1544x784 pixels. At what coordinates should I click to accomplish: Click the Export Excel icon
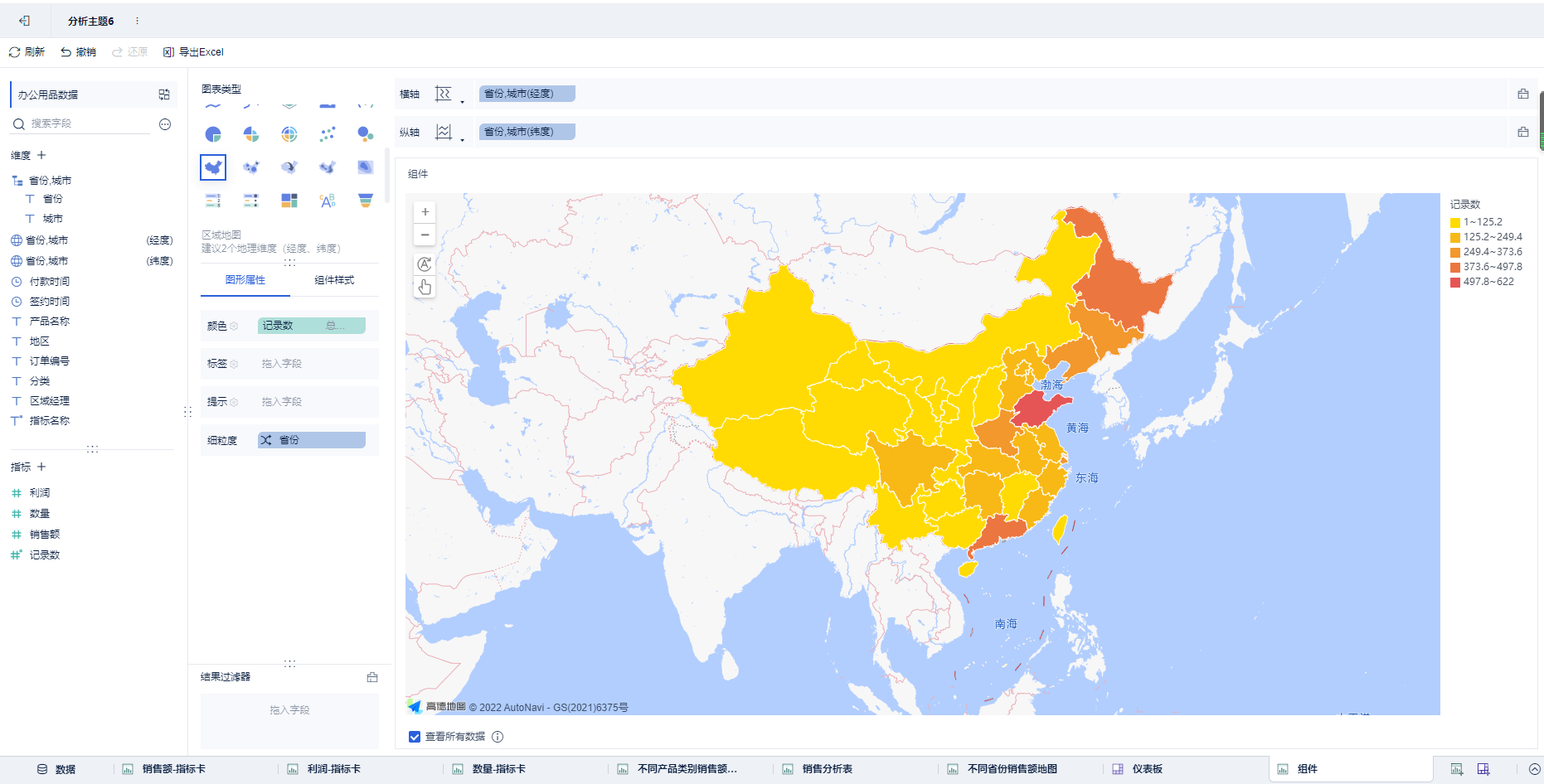(x=168, y=52)
